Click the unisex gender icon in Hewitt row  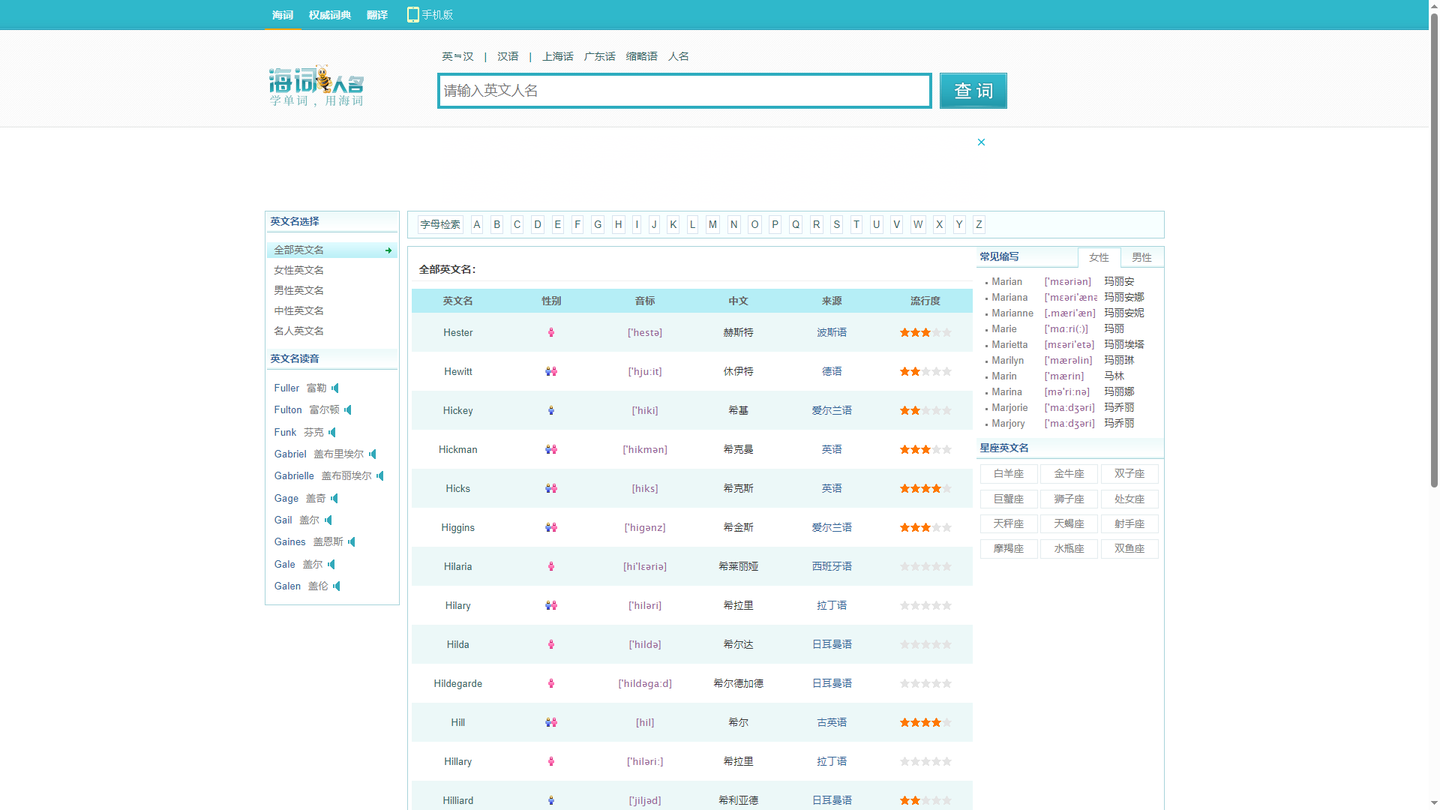[551, 371]
